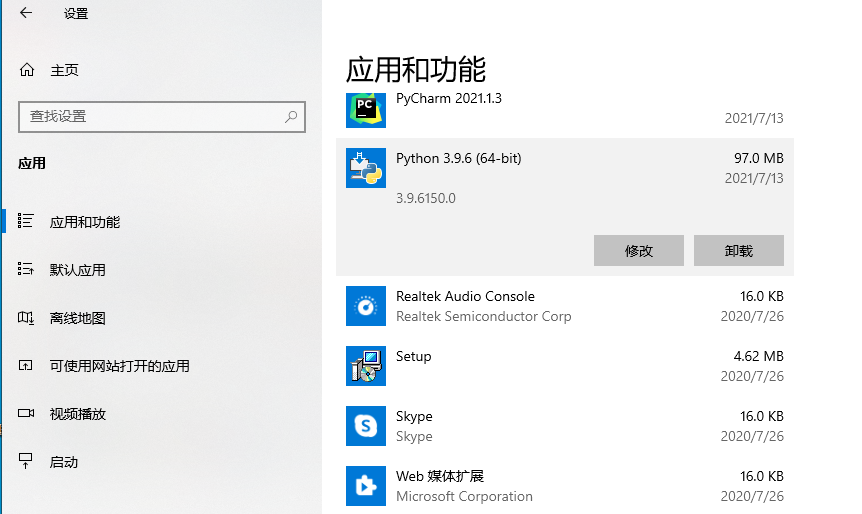The width and height of the screenshot is (862, 514).
Task: Select Web 媒体扩展 title
Action: [440, 476]
